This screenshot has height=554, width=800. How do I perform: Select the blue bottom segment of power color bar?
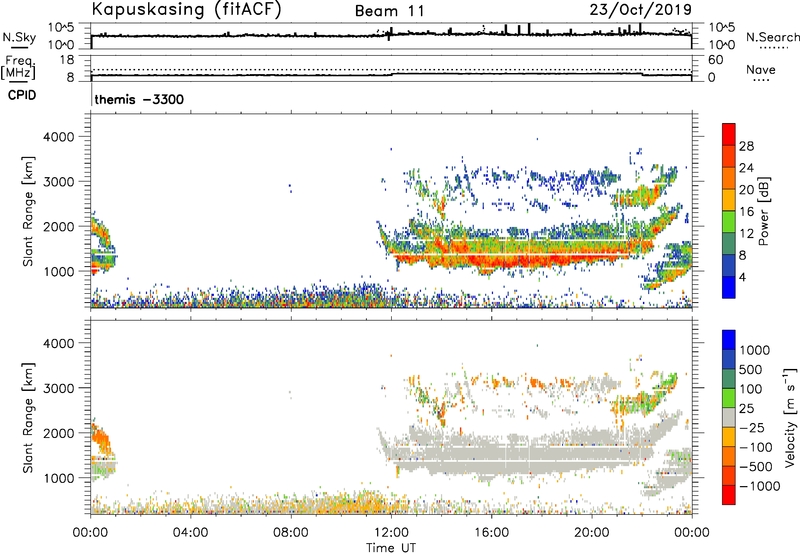pos(729,287)
